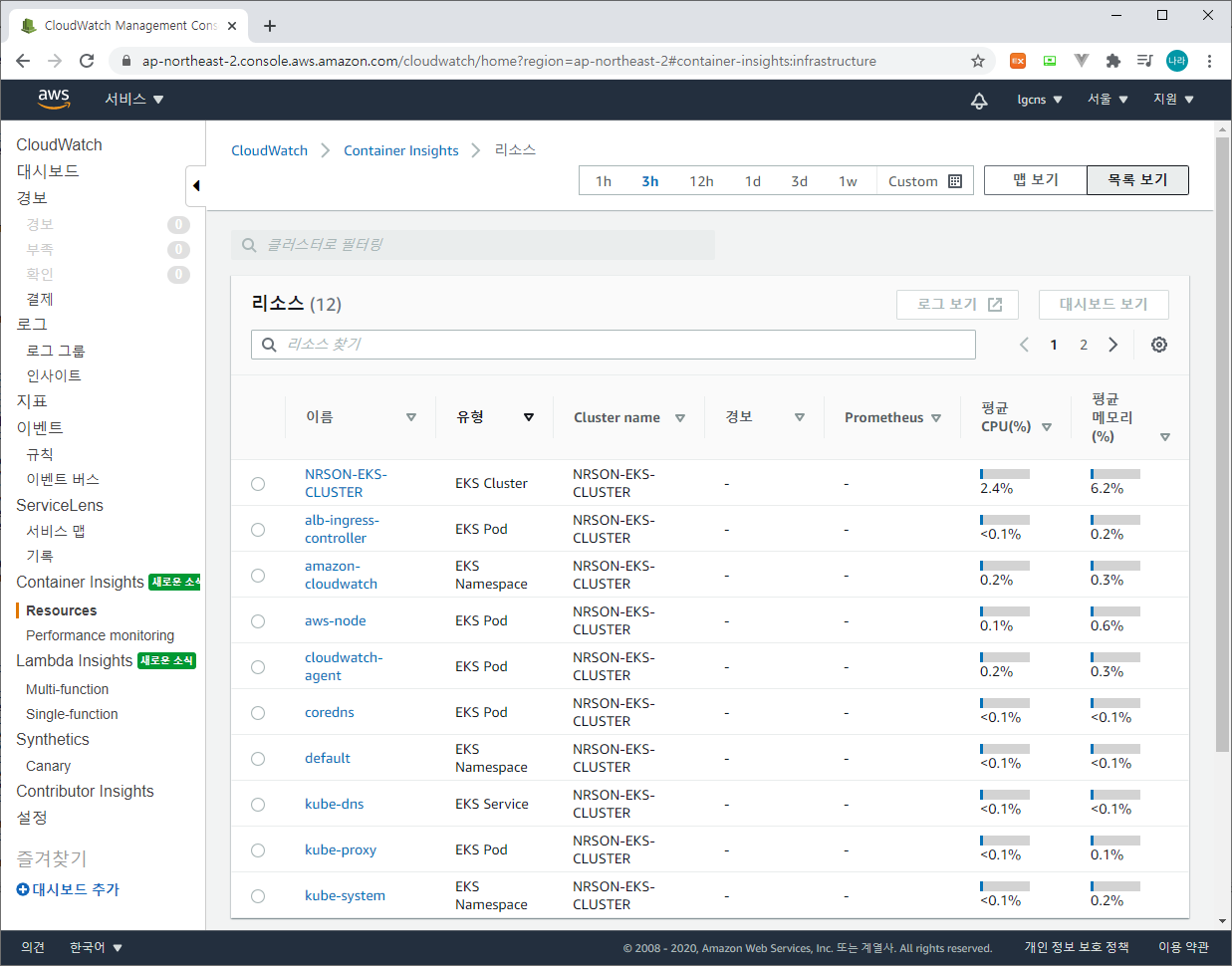The image size is (1232, 966).
Task: Open the media control playlist icon
Action: point(1145,61)
